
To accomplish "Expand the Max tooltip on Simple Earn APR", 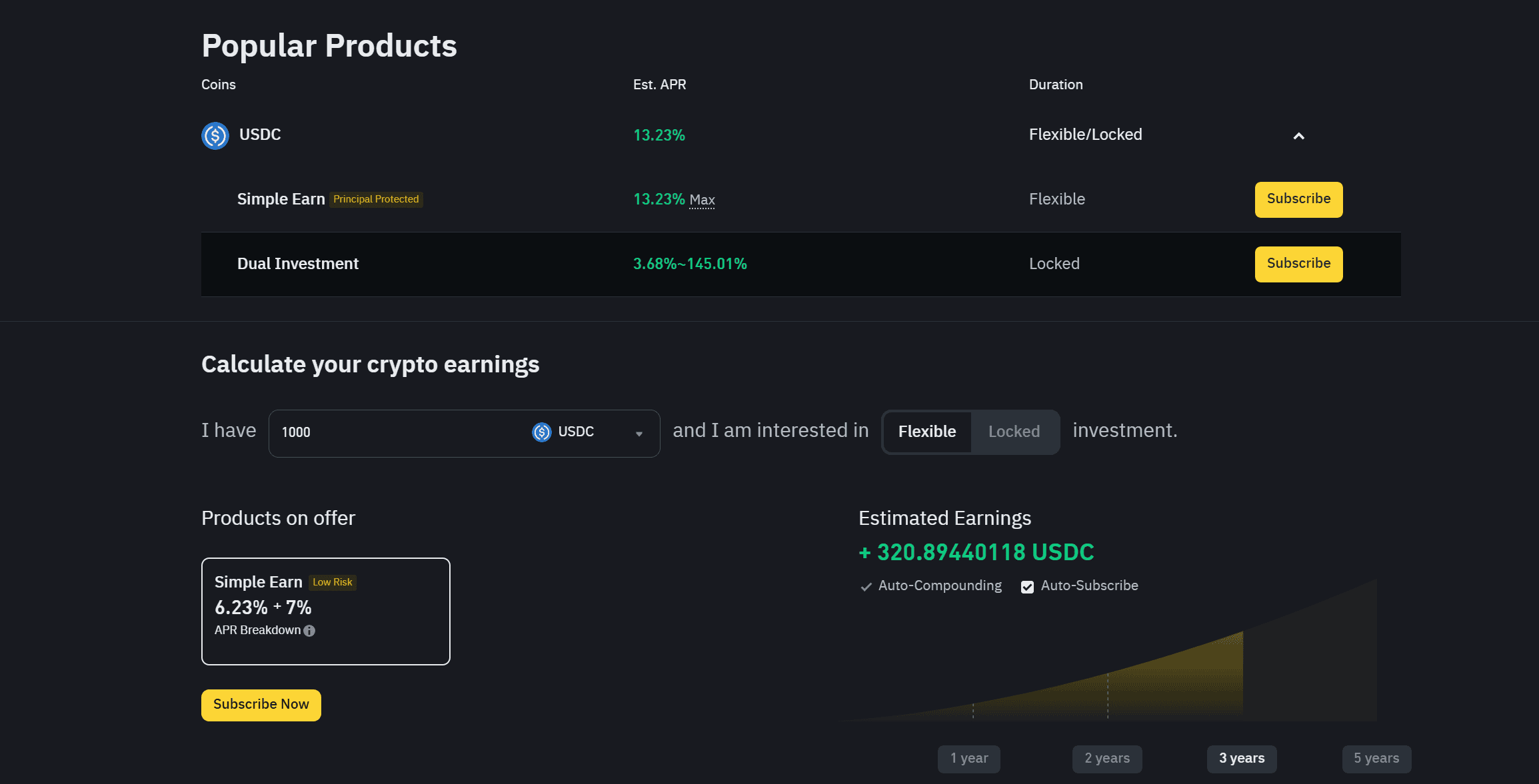I will pos(702,199).
